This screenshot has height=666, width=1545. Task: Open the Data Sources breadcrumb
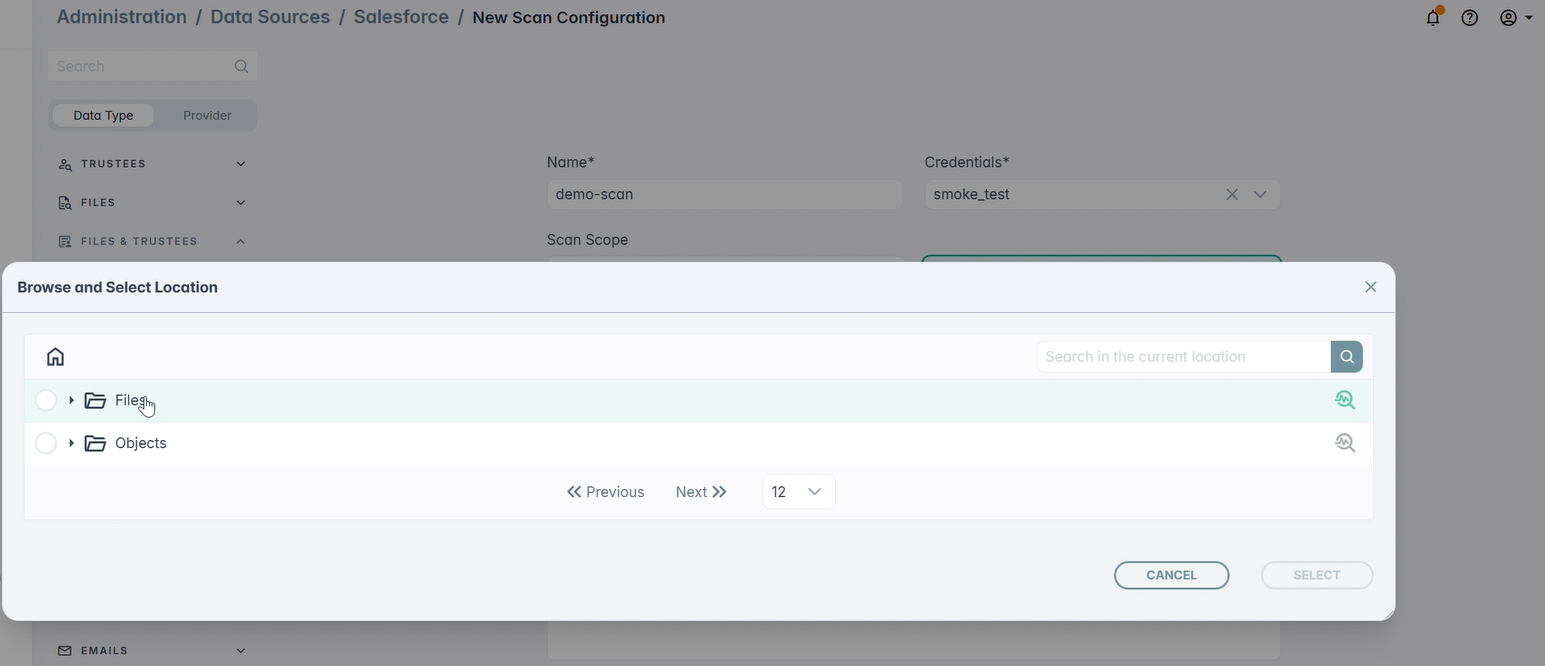pos(270,17)
